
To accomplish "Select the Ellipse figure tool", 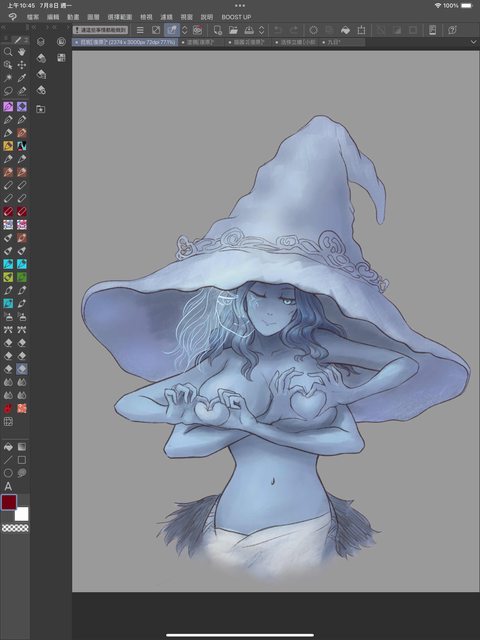I will pyautogui.click(x=8, y=473).
